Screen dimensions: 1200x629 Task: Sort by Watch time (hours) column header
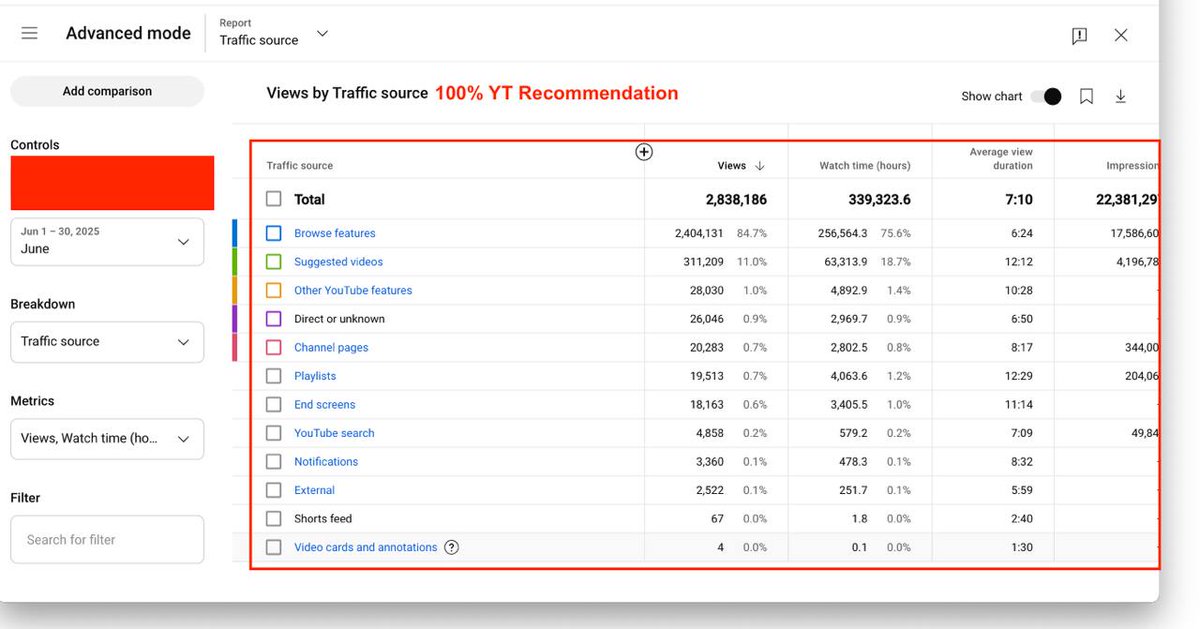pos(865,166)
